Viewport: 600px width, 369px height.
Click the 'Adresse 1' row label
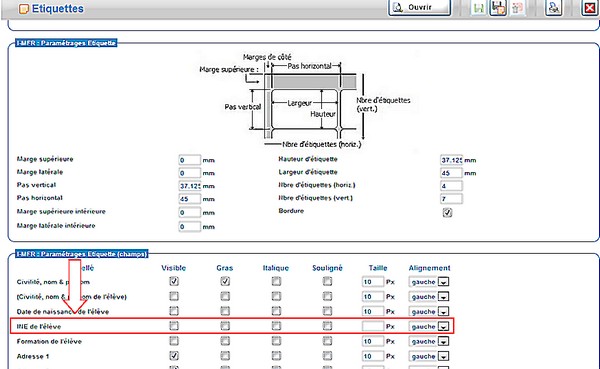click(33, 356)
